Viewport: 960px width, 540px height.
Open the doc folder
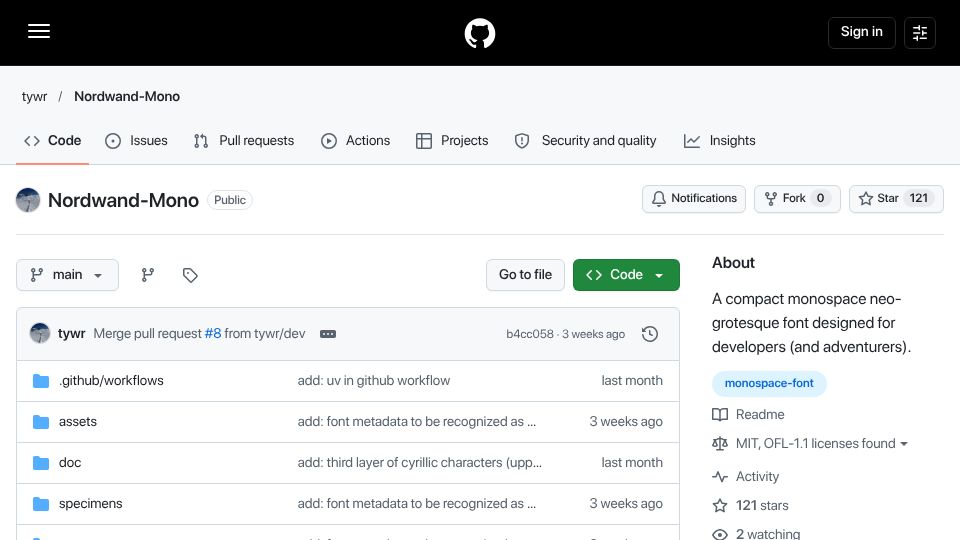pos(70,463)
